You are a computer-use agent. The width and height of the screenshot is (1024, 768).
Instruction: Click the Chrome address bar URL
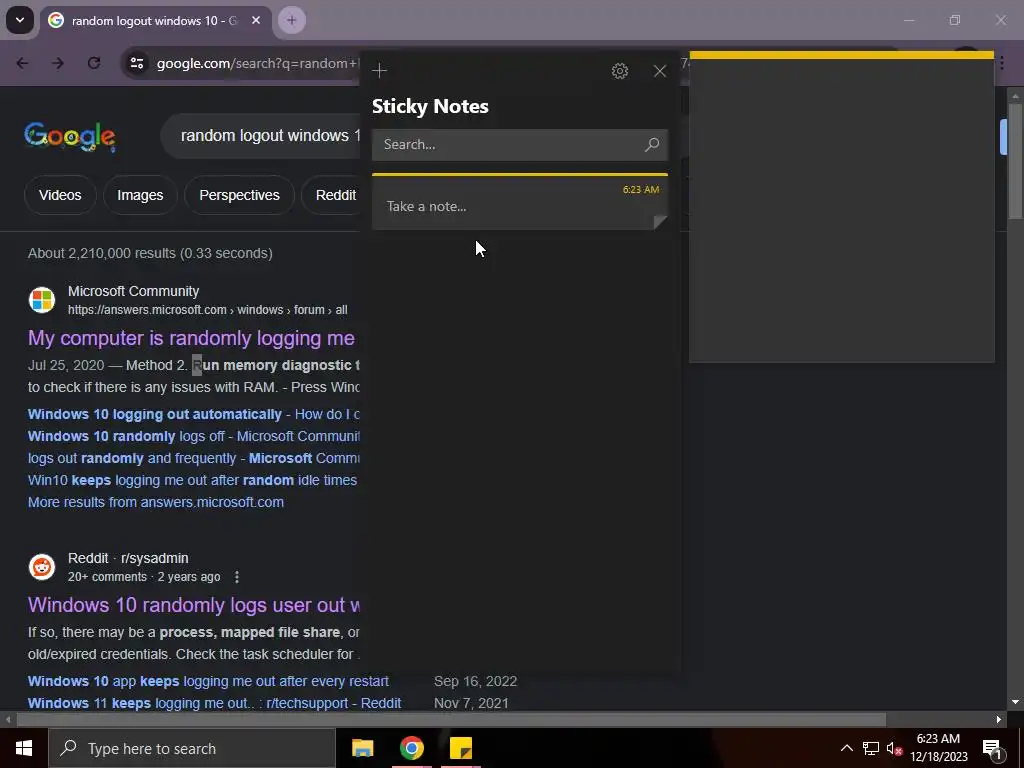point(257,63)
